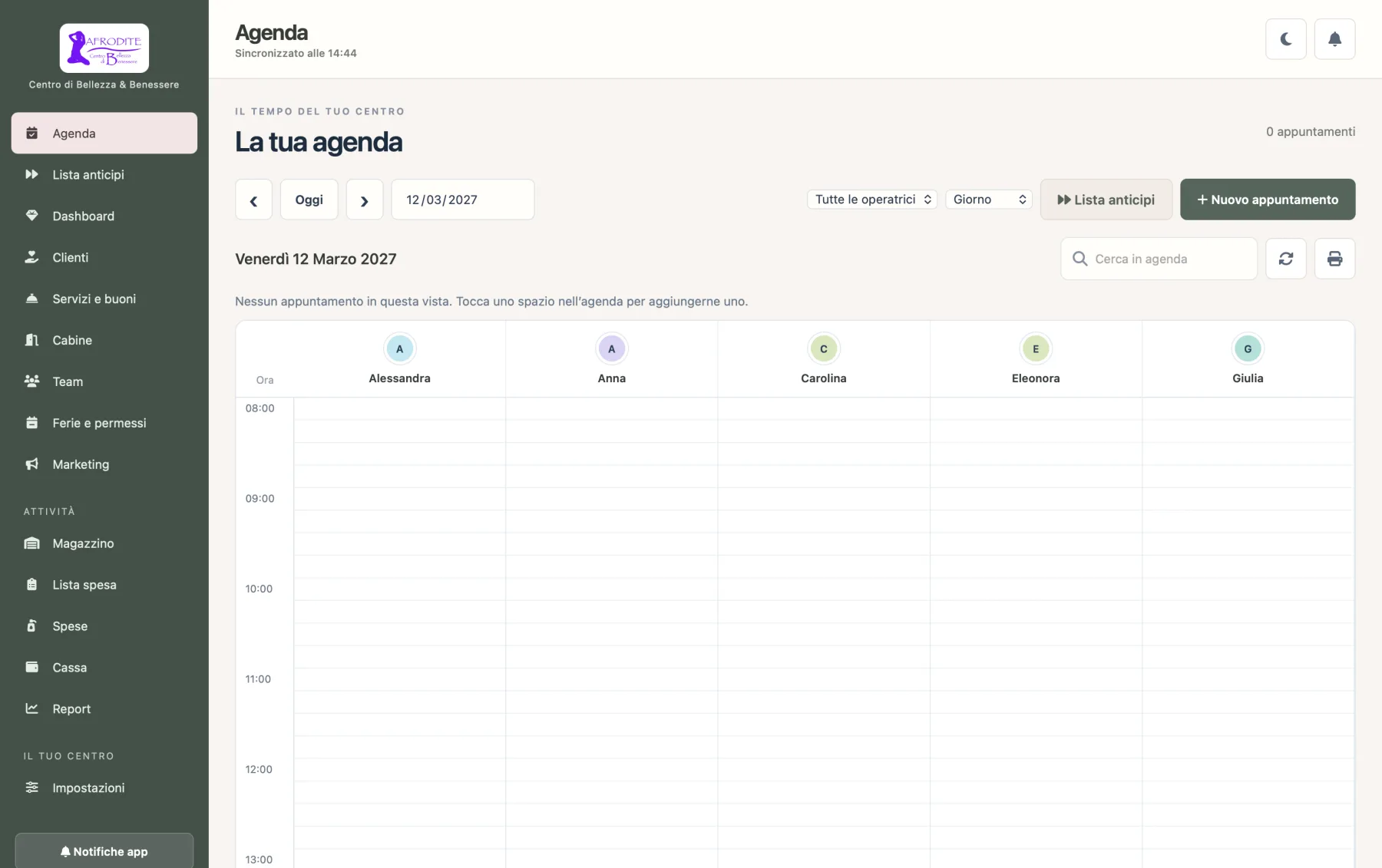Go to next day arrow
Image resolution: width=1382 pixels, height=868 pixels.
pos(365,200)
